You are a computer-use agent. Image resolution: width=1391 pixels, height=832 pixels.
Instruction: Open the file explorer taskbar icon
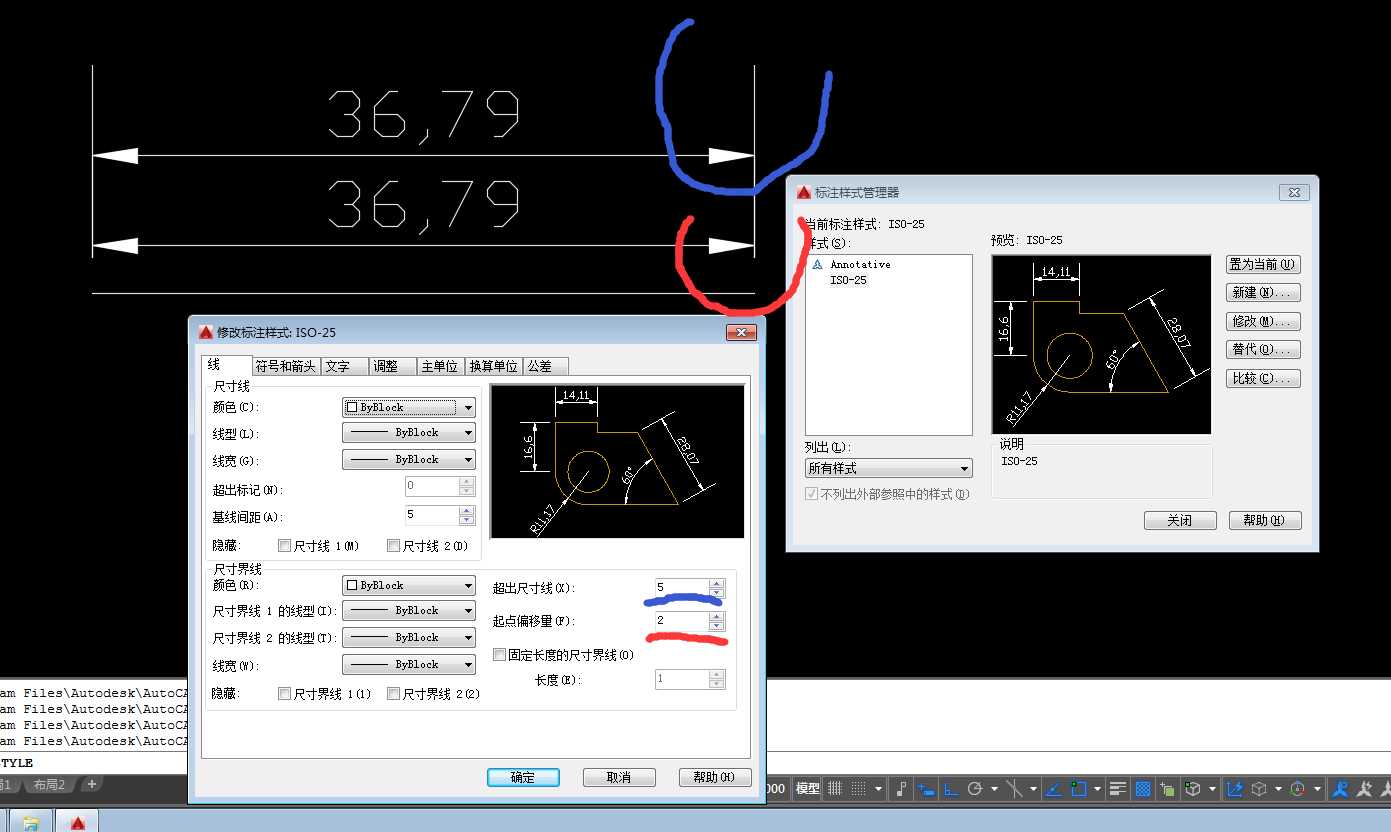pyautogui.click(x=31, y=823)
